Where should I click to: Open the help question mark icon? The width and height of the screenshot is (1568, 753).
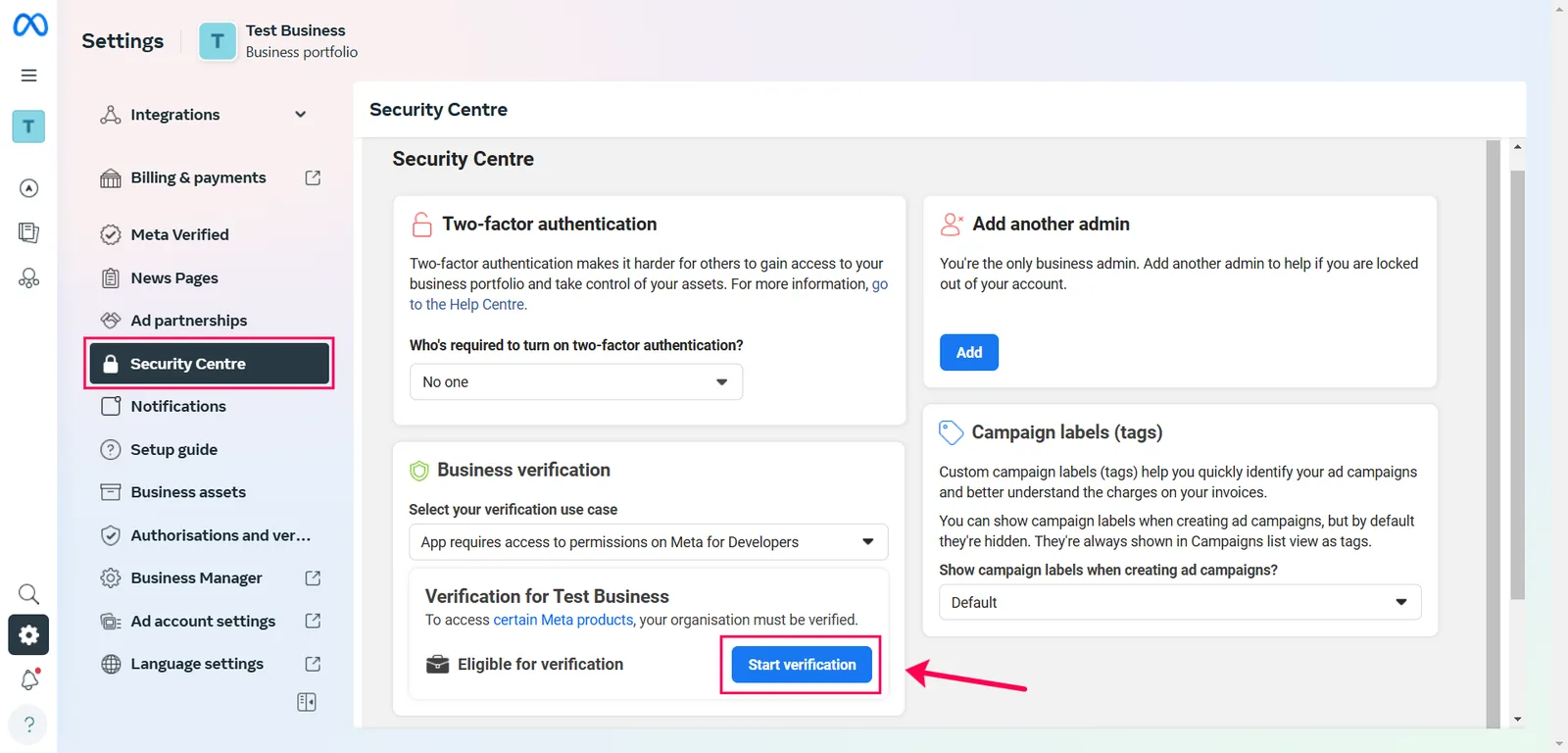(x=29, y=725)
